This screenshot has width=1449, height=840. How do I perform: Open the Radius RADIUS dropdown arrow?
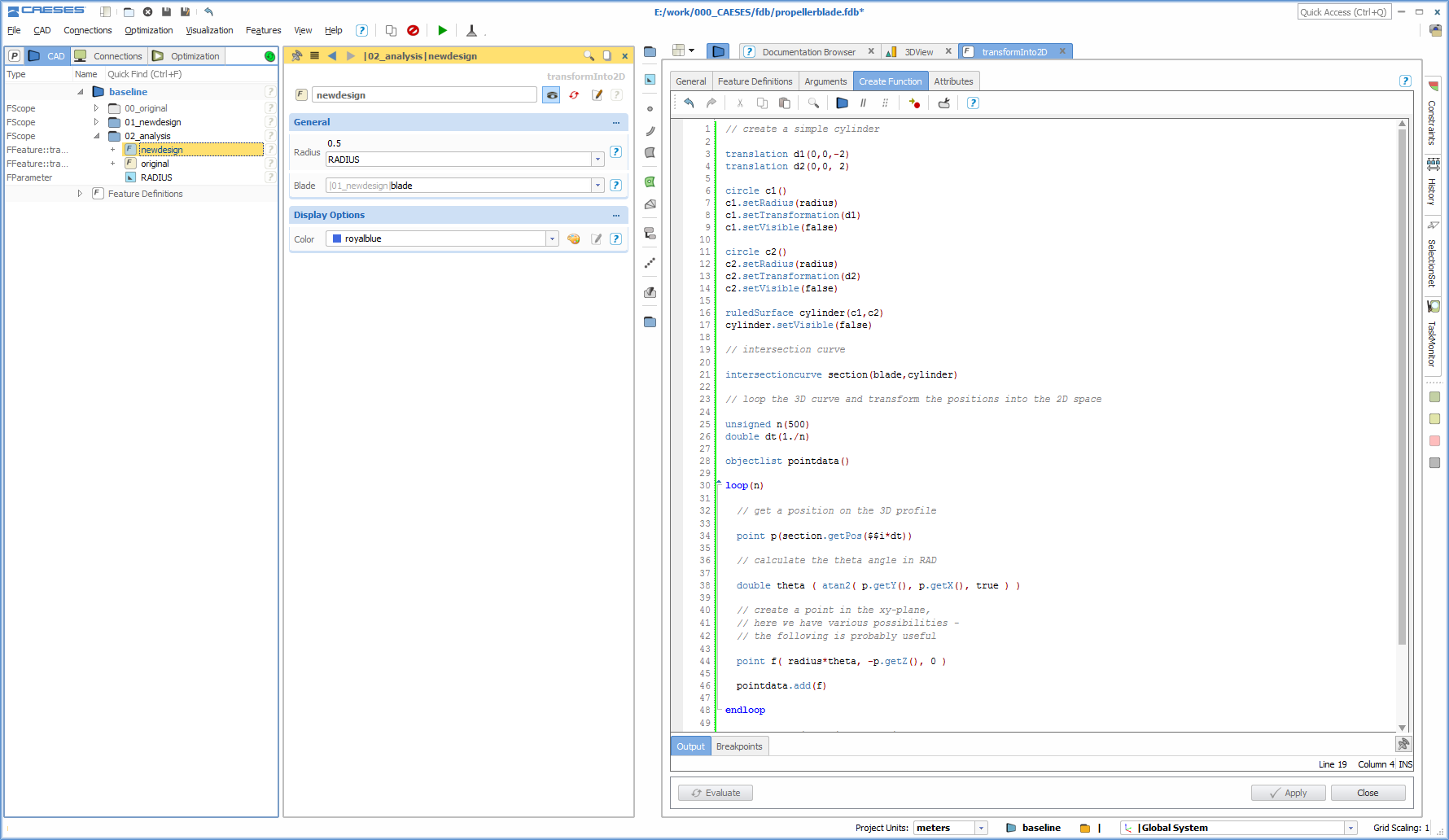click(598, 160)
